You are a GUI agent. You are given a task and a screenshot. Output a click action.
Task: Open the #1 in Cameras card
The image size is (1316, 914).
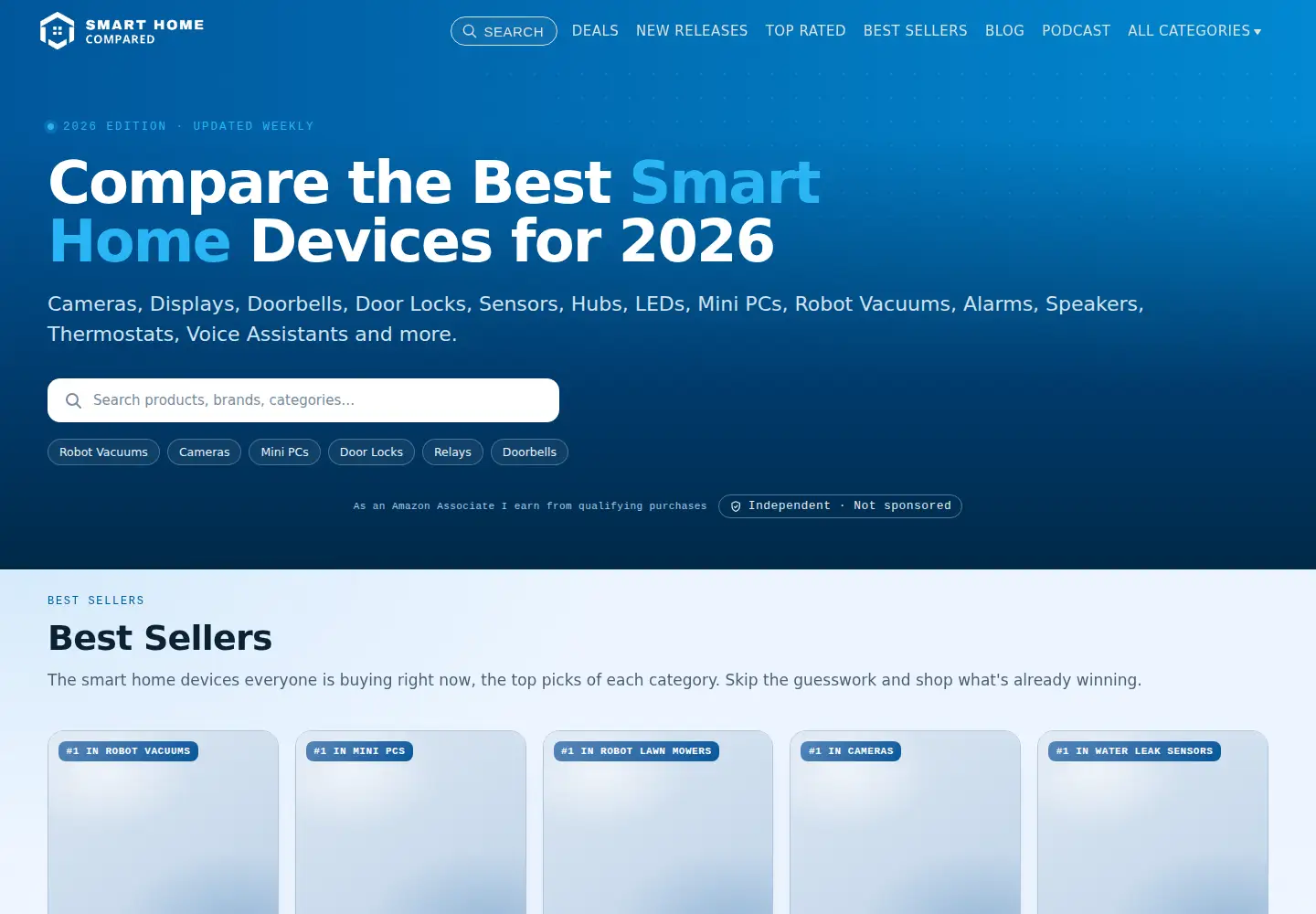click(x=905, y=822)
